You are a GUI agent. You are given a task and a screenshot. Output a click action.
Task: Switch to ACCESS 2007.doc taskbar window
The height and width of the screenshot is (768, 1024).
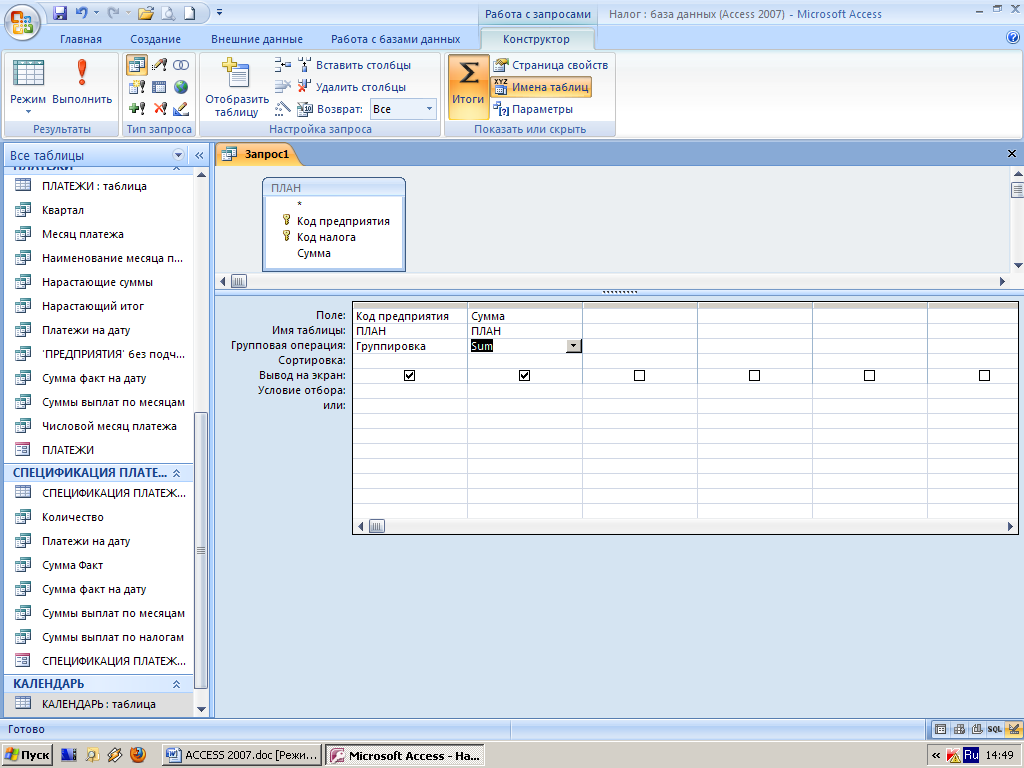tap(242, 755)
